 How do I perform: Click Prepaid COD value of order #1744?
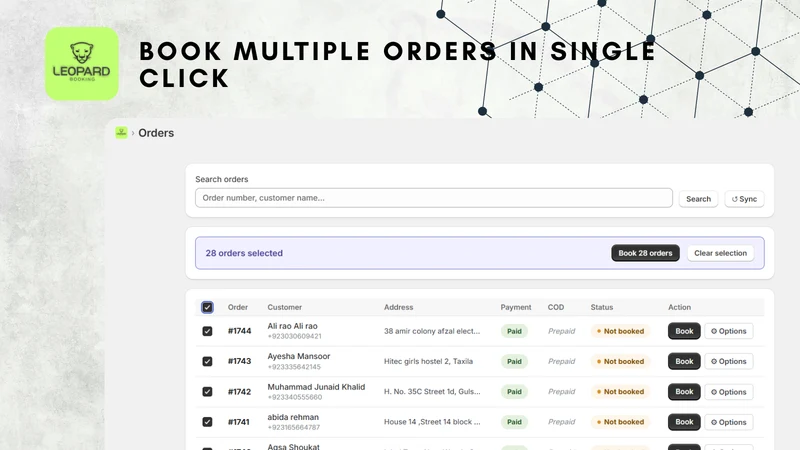pyautogui.click(x=561, y=331)
